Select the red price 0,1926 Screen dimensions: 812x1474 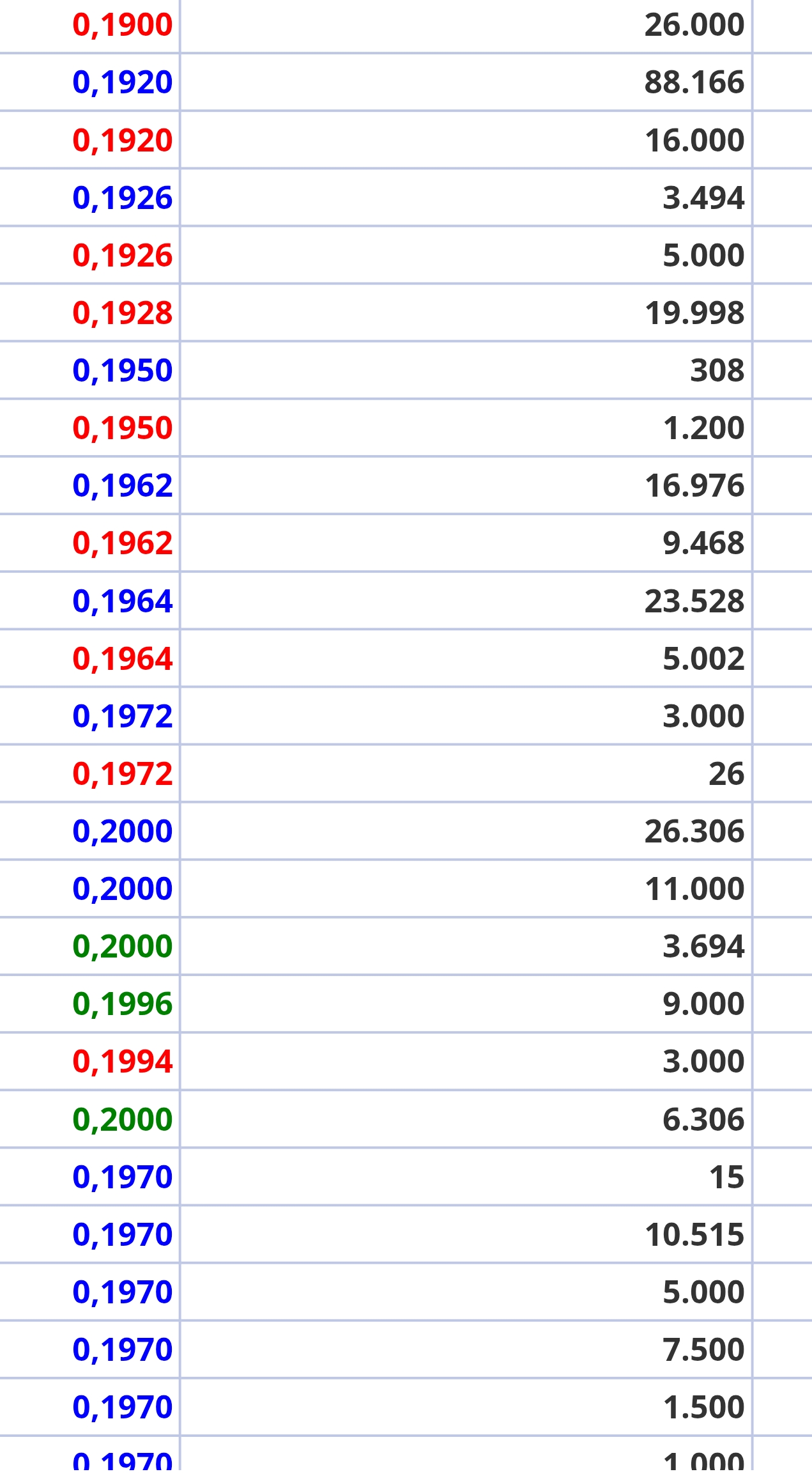tap(123, 256)
